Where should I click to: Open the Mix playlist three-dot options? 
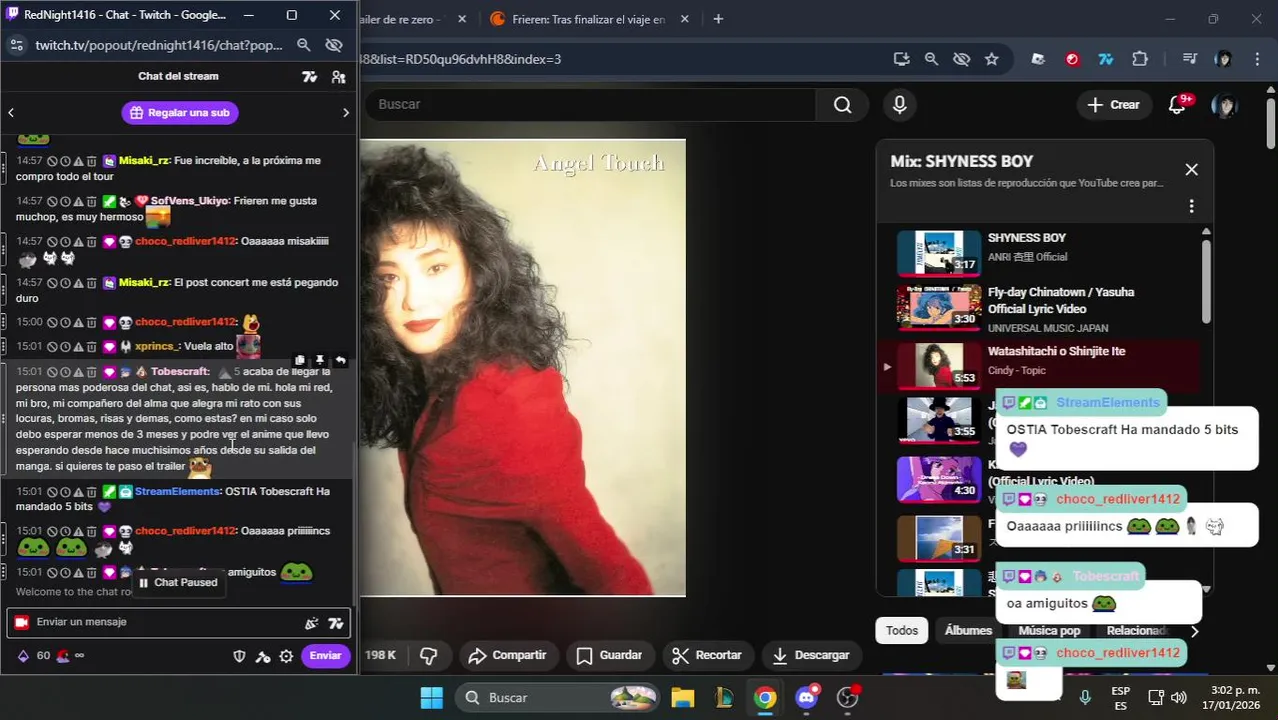1191,206
